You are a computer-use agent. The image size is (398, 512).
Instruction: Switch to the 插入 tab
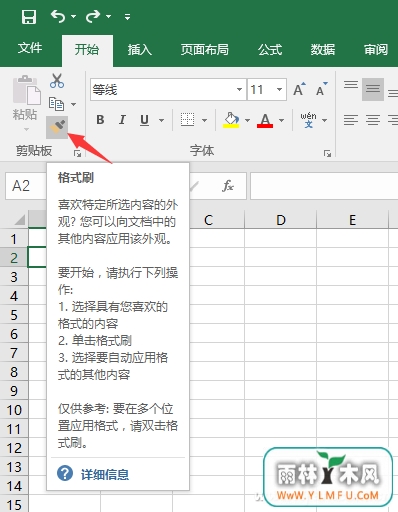[140, 50]
